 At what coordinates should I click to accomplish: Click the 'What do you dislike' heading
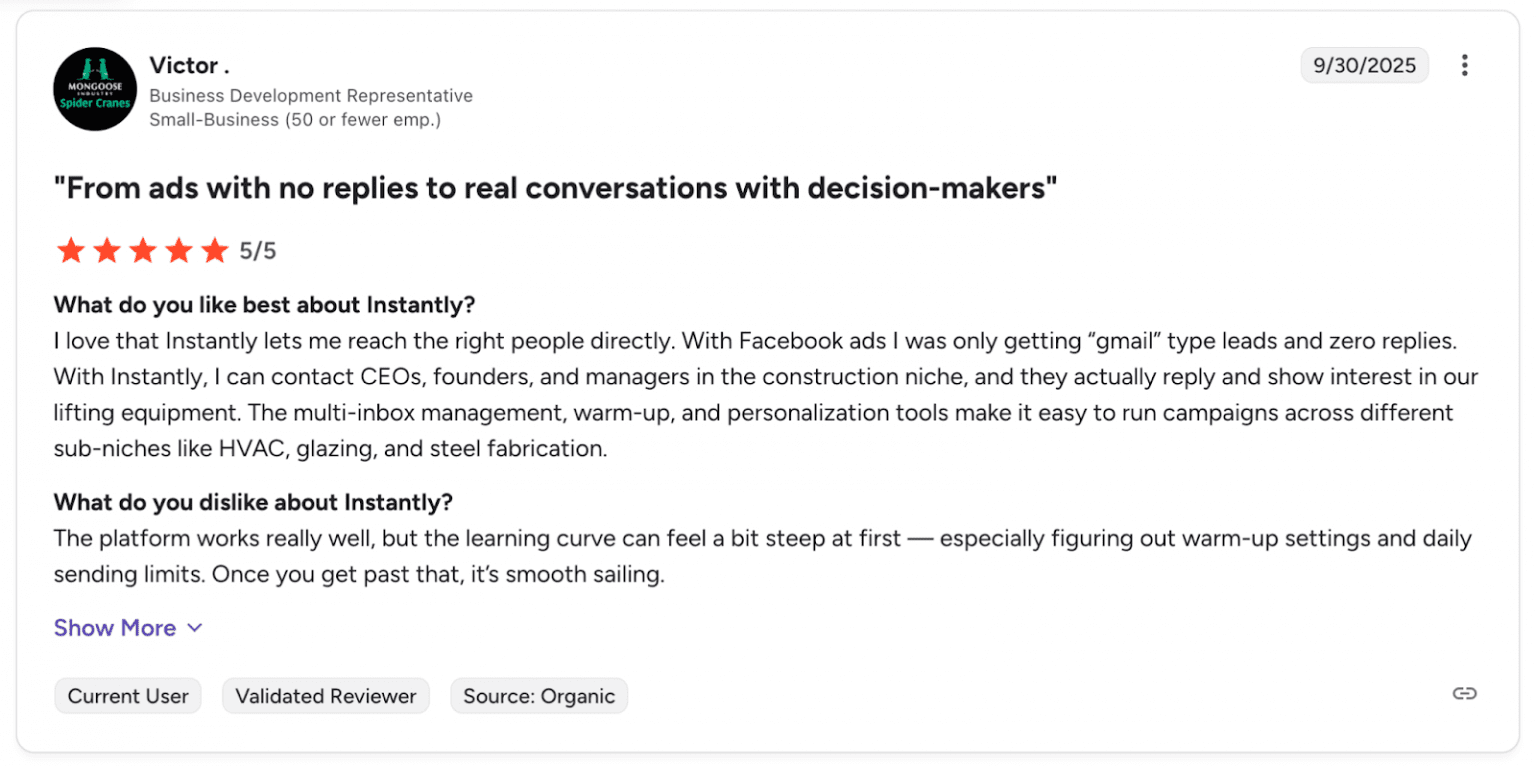click(253, 501)
